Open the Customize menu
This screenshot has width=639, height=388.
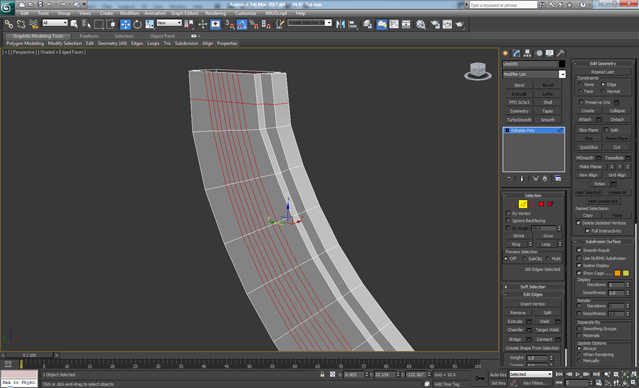tap(245, 13)
